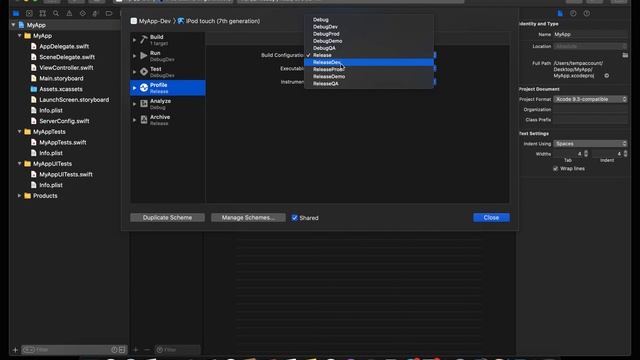Toggle the Shared scheme checkbox
The width and height of the screenshot is (640, 360).
coord(295,218)
